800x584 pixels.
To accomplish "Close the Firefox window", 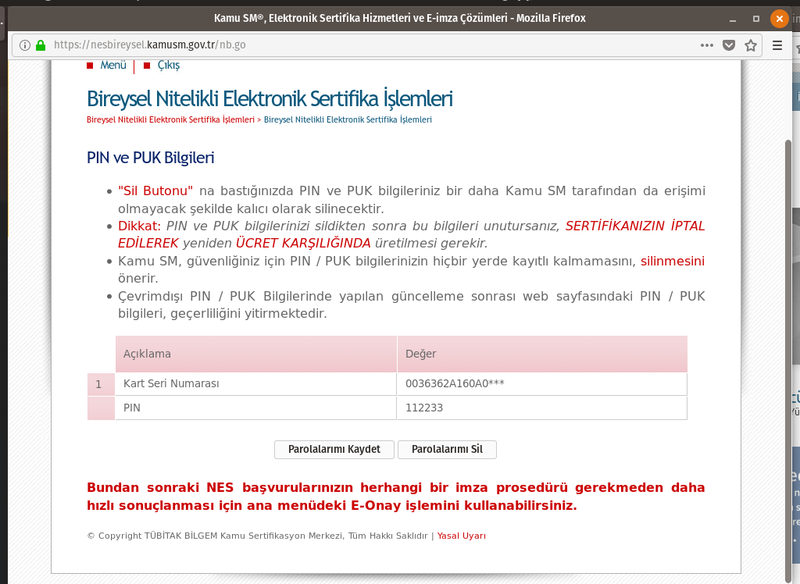I will pyautogui.click(x=779, y=18).
